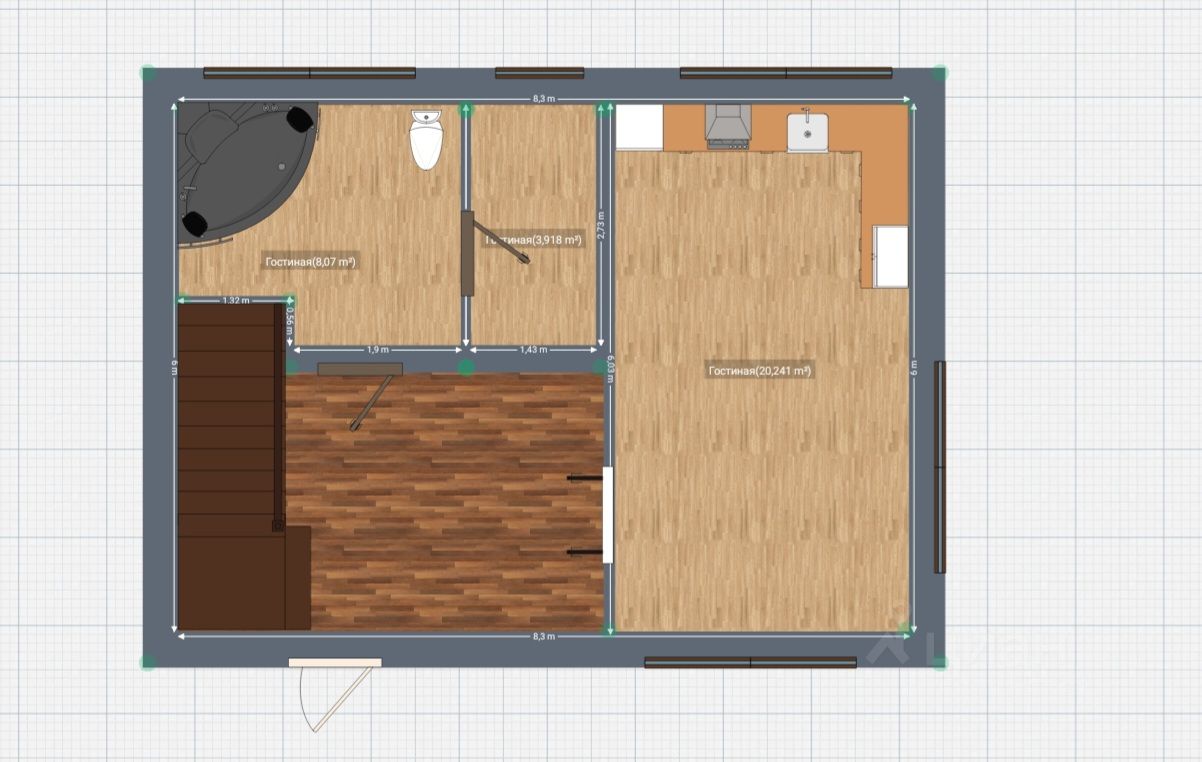Click the room label "Гостиная(20,241 m²)"
Viewport: 1202px width, 762px height.
[x=759, y=371]
